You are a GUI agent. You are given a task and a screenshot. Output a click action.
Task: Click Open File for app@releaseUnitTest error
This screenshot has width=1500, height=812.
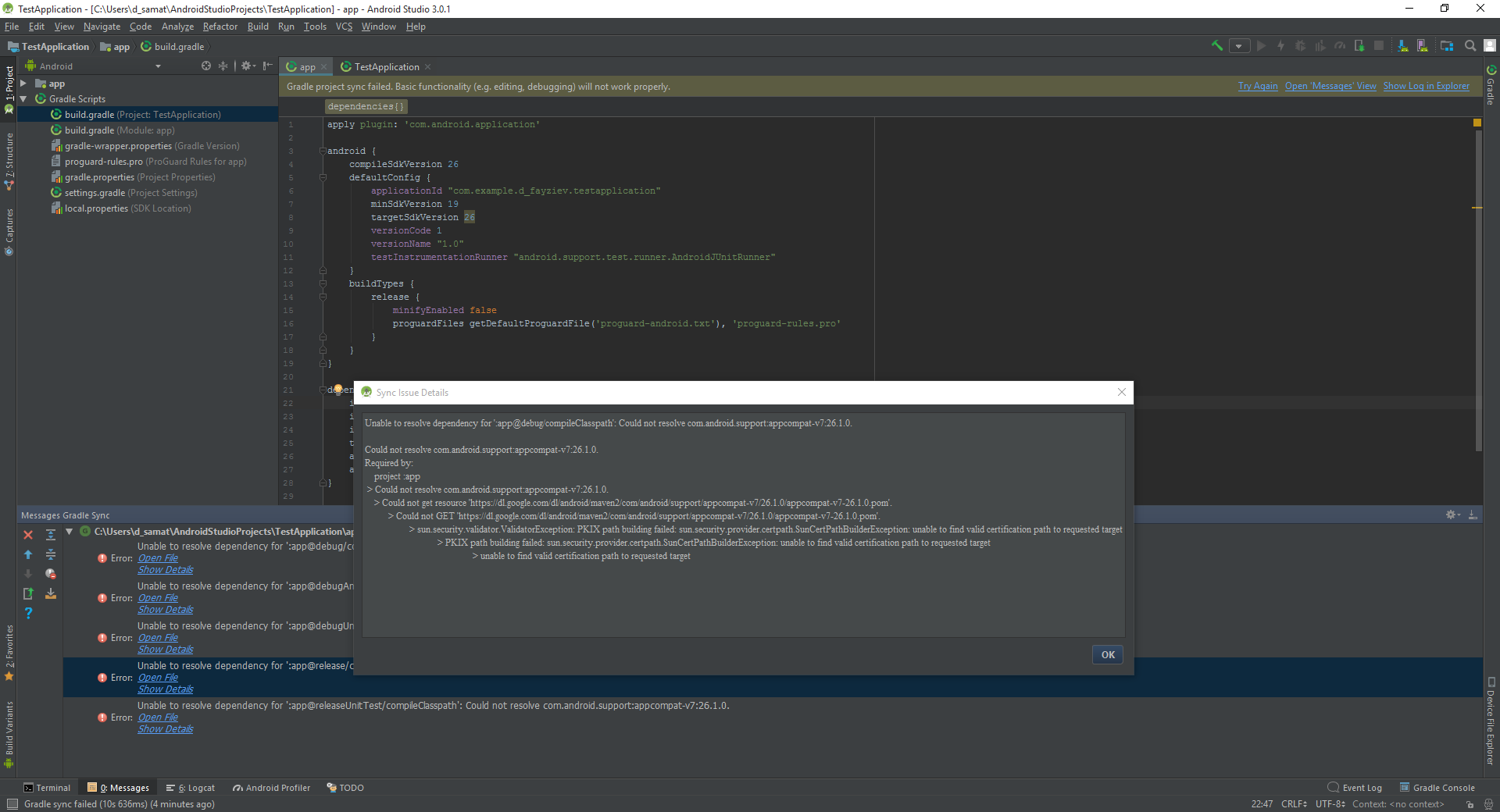point(158,718)
